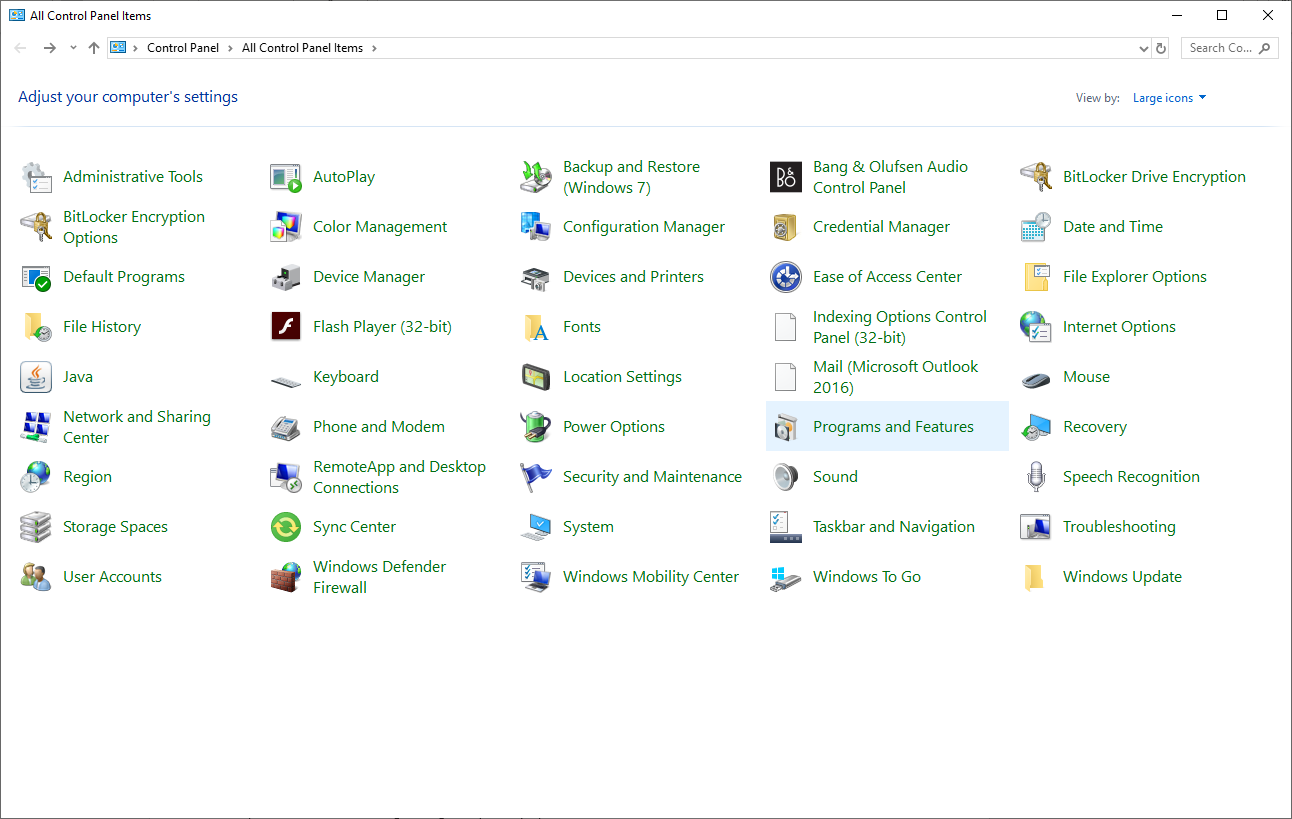
Task: Open the User Accounts icon
Action: click(36, 577)
